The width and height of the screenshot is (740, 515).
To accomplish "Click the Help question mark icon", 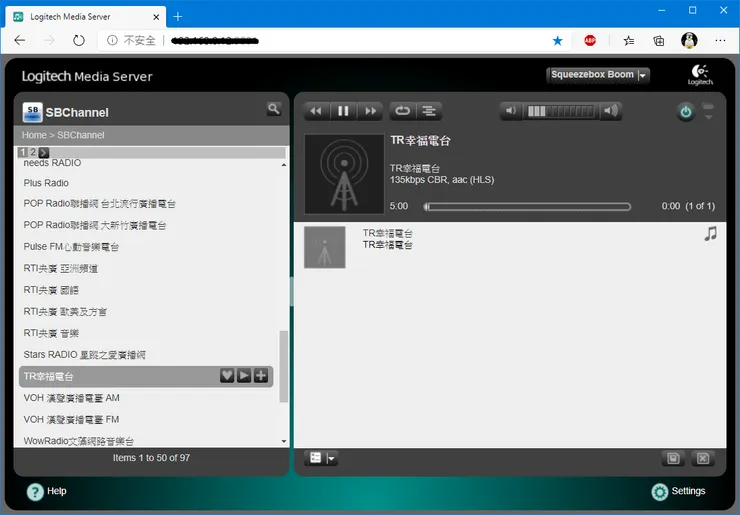I will point(35,492).
